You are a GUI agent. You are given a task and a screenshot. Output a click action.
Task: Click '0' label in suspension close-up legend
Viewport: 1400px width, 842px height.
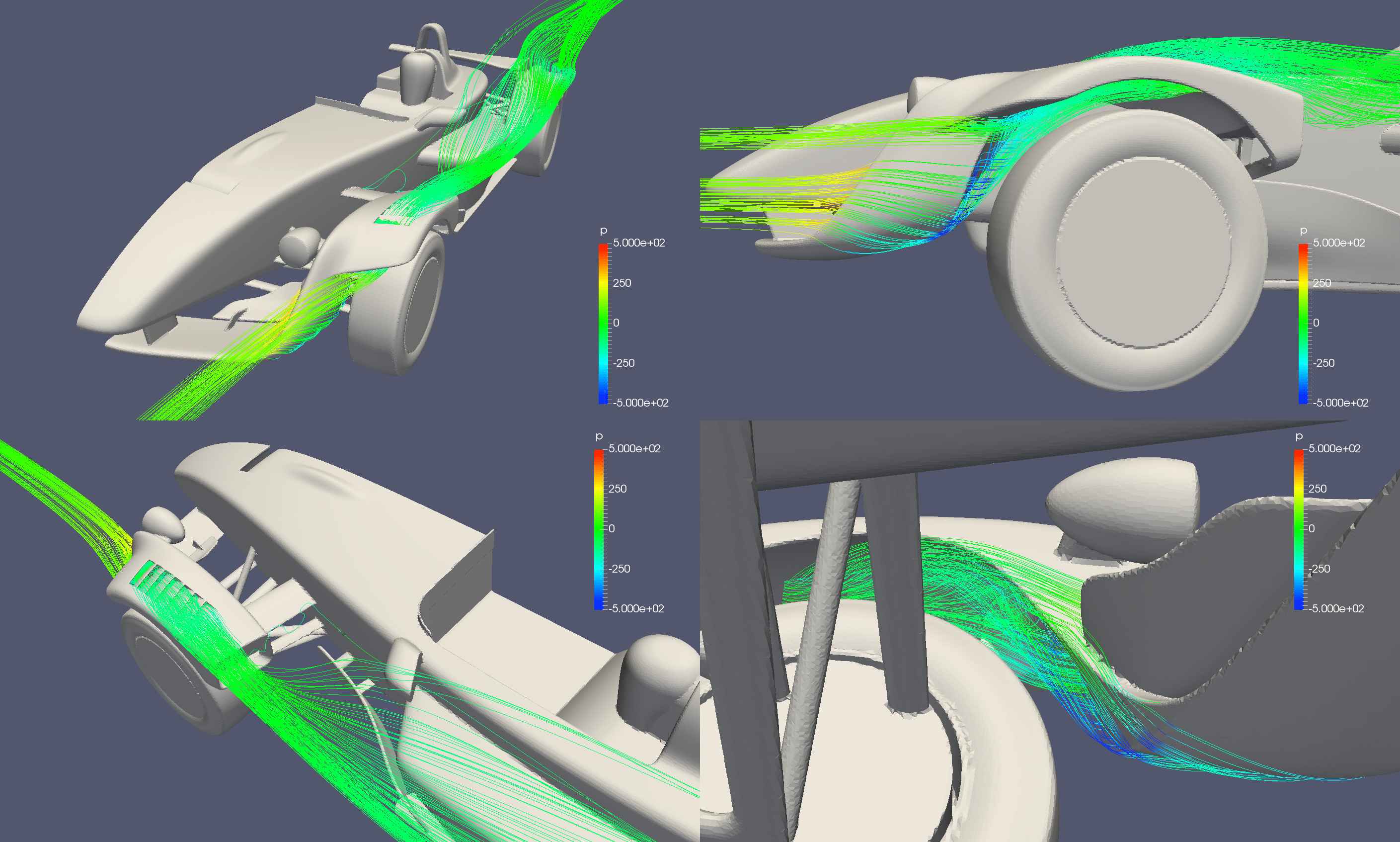coord(1312,529)
